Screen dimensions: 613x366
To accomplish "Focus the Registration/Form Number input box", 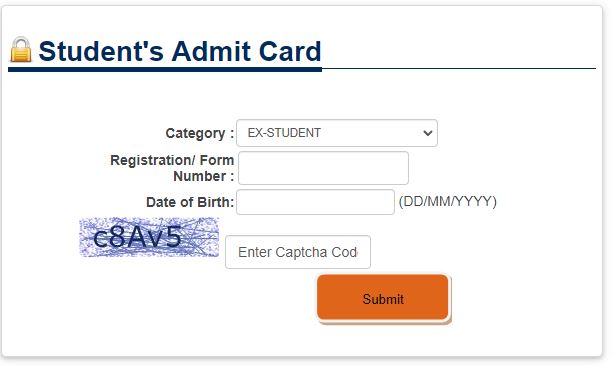I will [323, 168].
